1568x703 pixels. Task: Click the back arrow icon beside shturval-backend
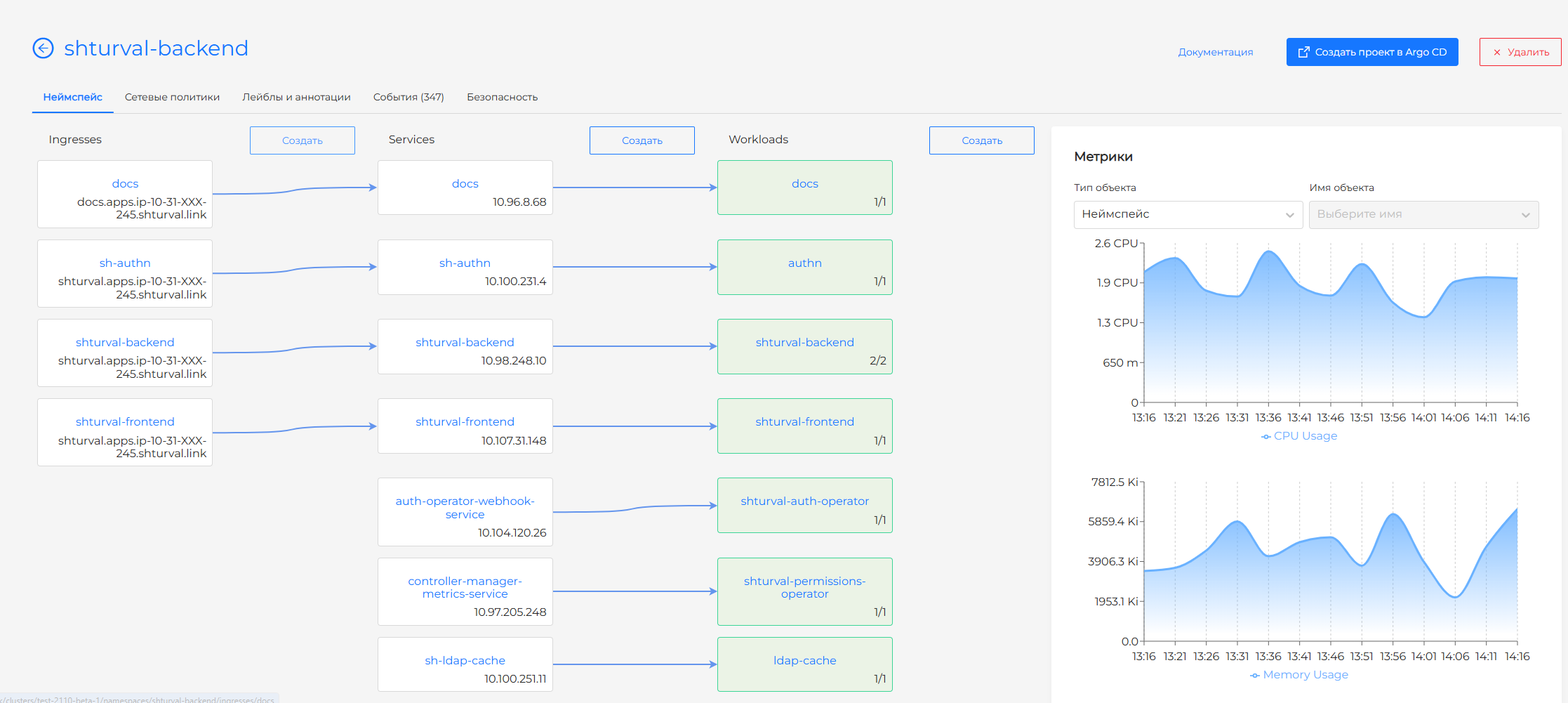click(x=43, y=48)
